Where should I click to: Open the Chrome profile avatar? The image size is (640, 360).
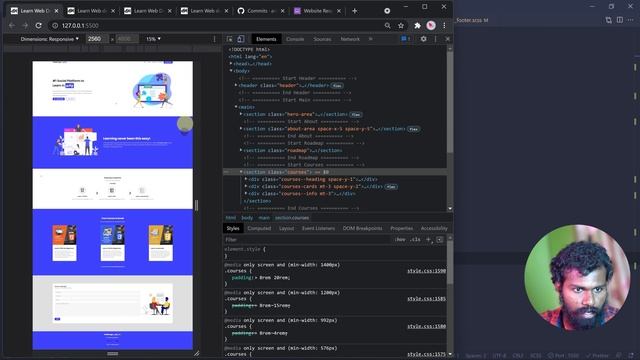click(x=431, y=25)
